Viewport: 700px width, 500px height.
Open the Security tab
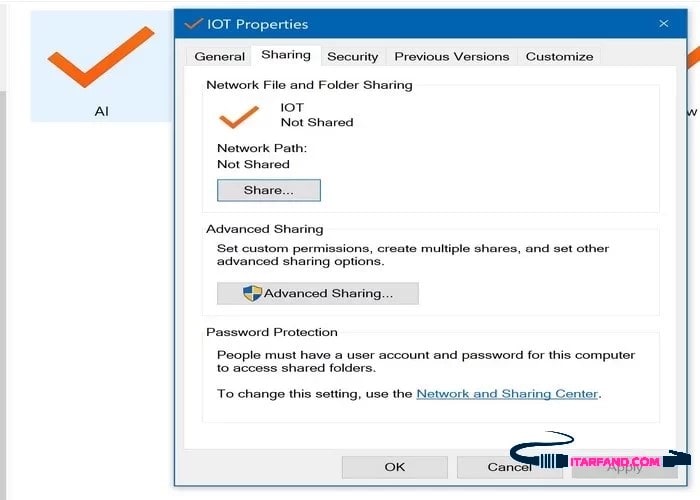click(x=352, y=57)
